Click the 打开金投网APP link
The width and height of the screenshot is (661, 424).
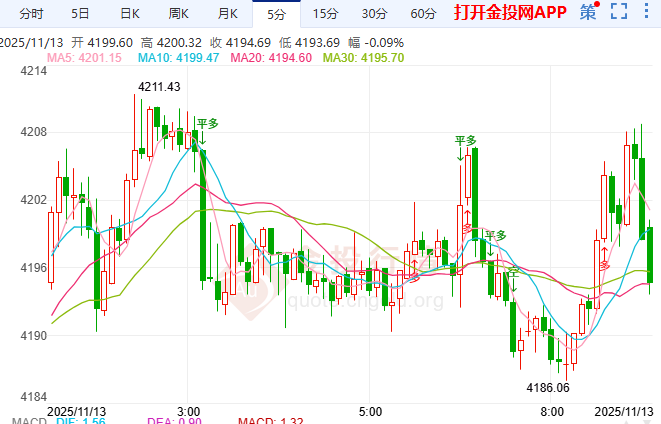coord(510,13)
